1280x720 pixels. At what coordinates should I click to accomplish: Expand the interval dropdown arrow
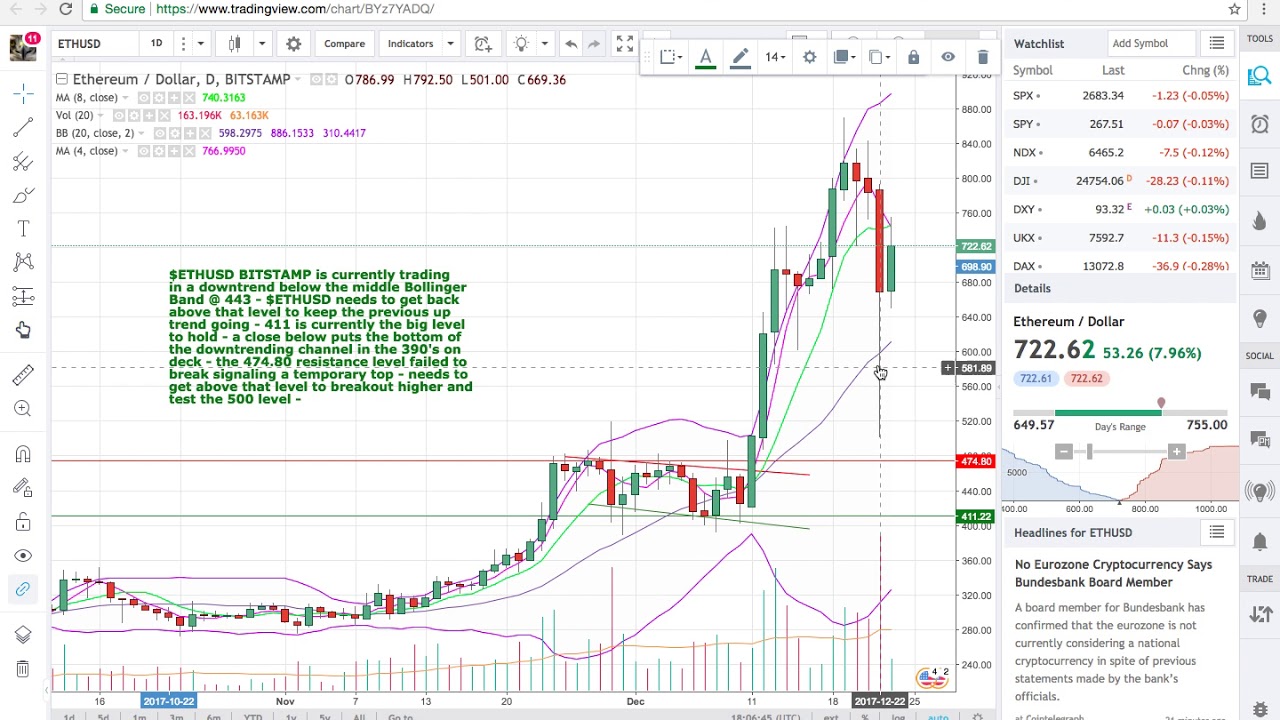(201, 44)
